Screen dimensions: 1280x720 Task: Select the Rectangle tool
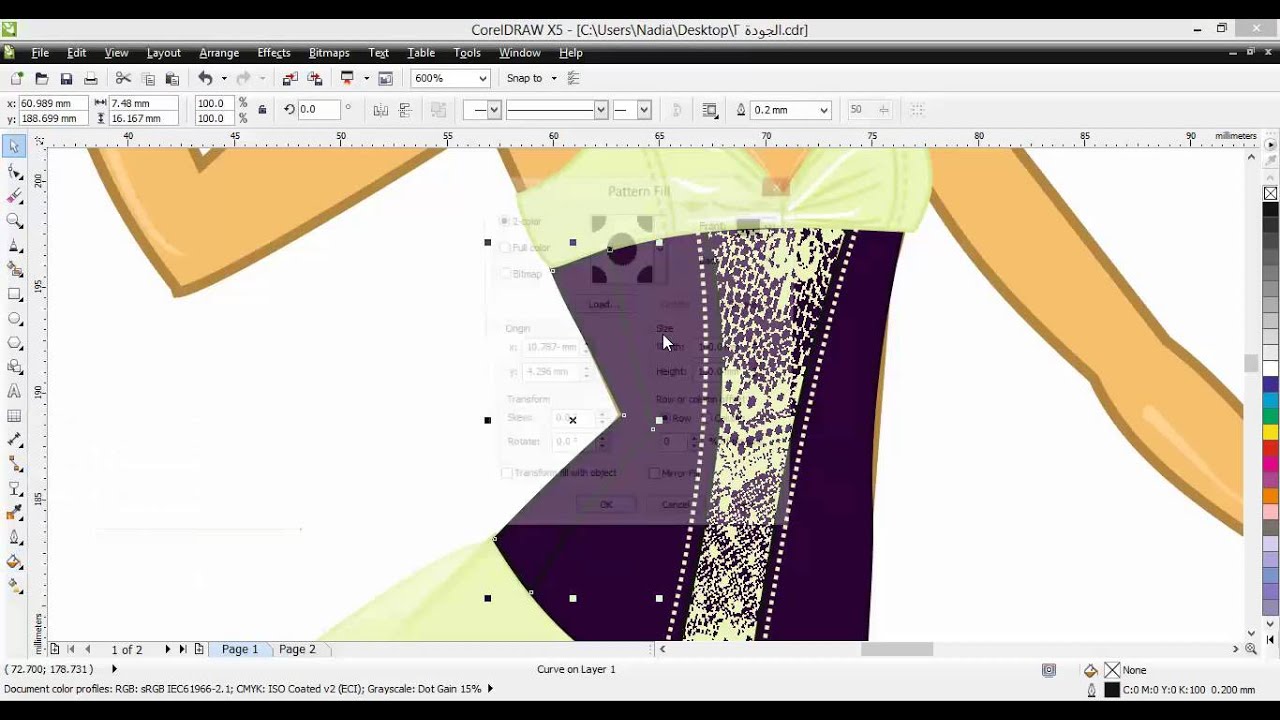point(14,294)
